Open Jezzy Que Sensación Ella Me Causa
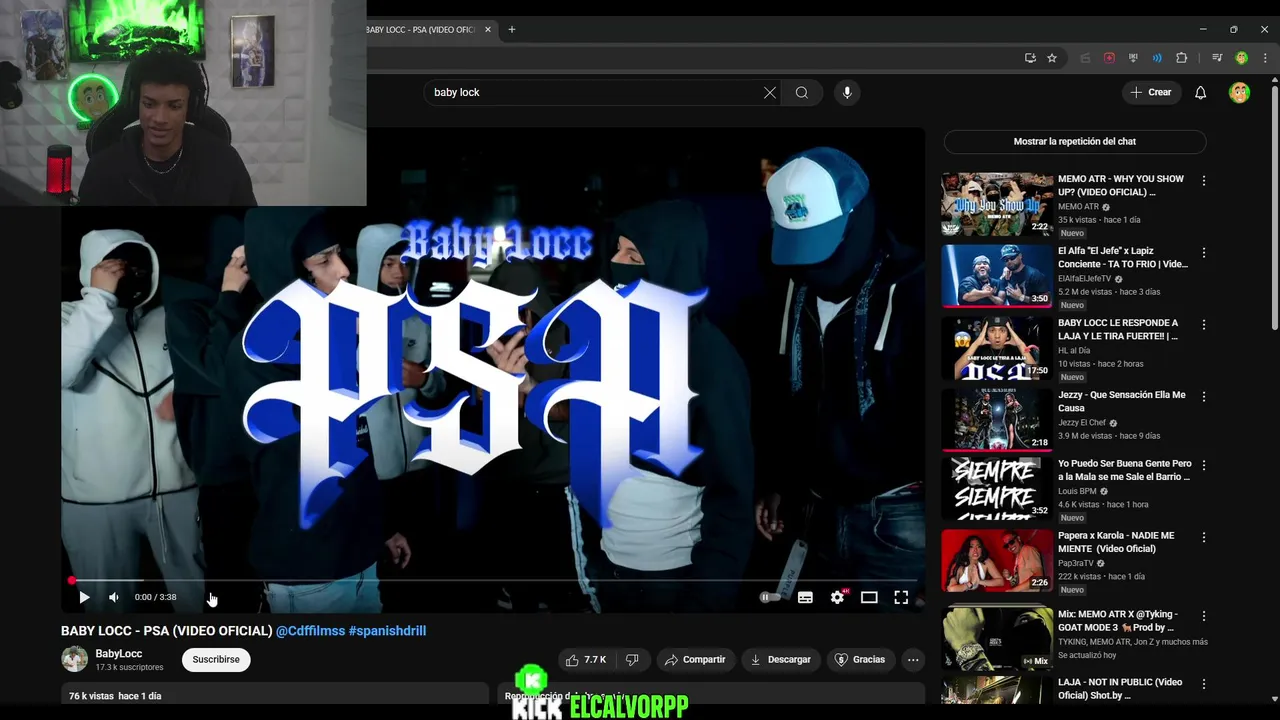 pyautogui.click(x=1121, y=401)
